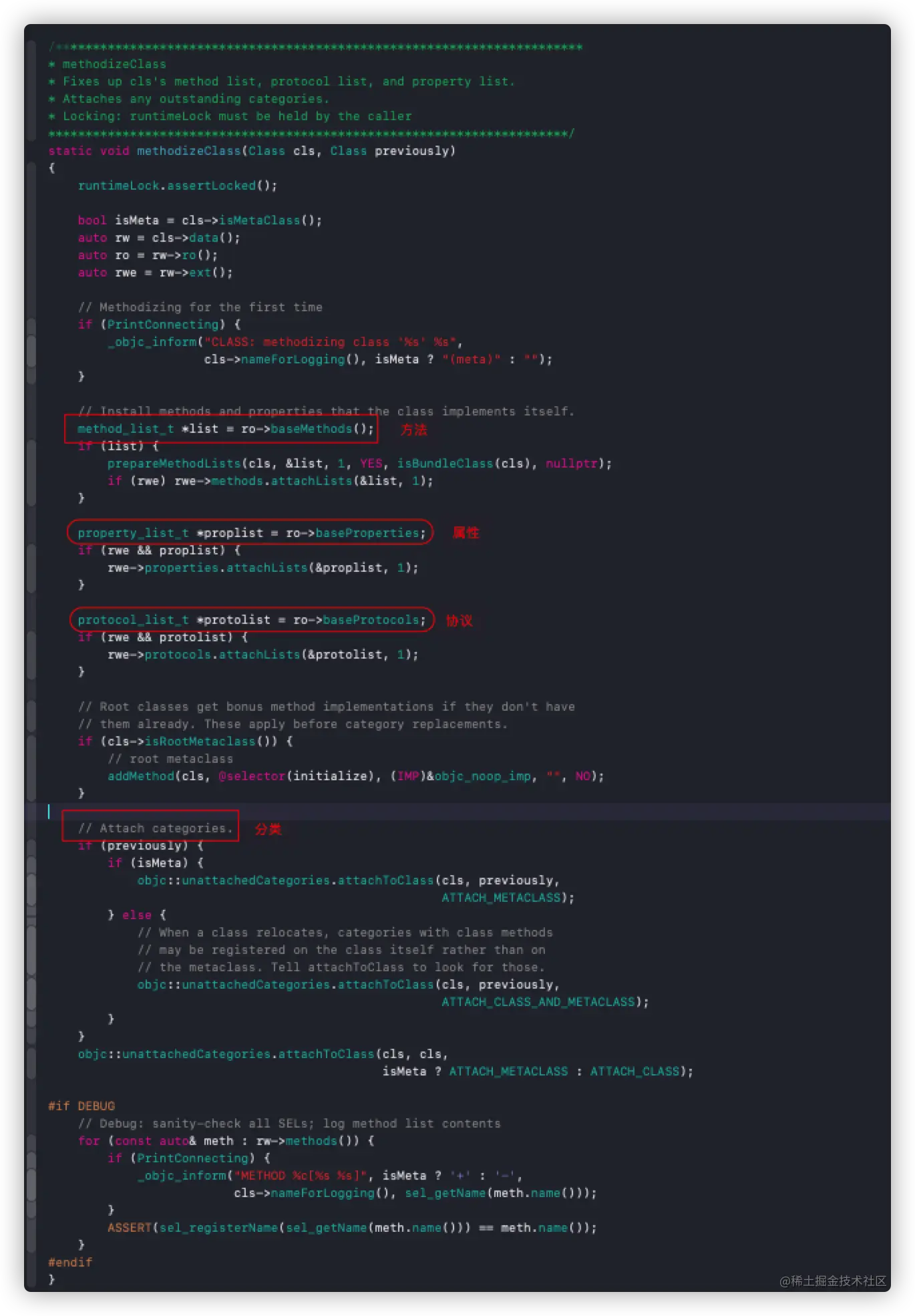Click the comment "Install methods and properties"
The height and width of the screenshot is (1316, 915).
pyautogui.click(x=326, y=412)
